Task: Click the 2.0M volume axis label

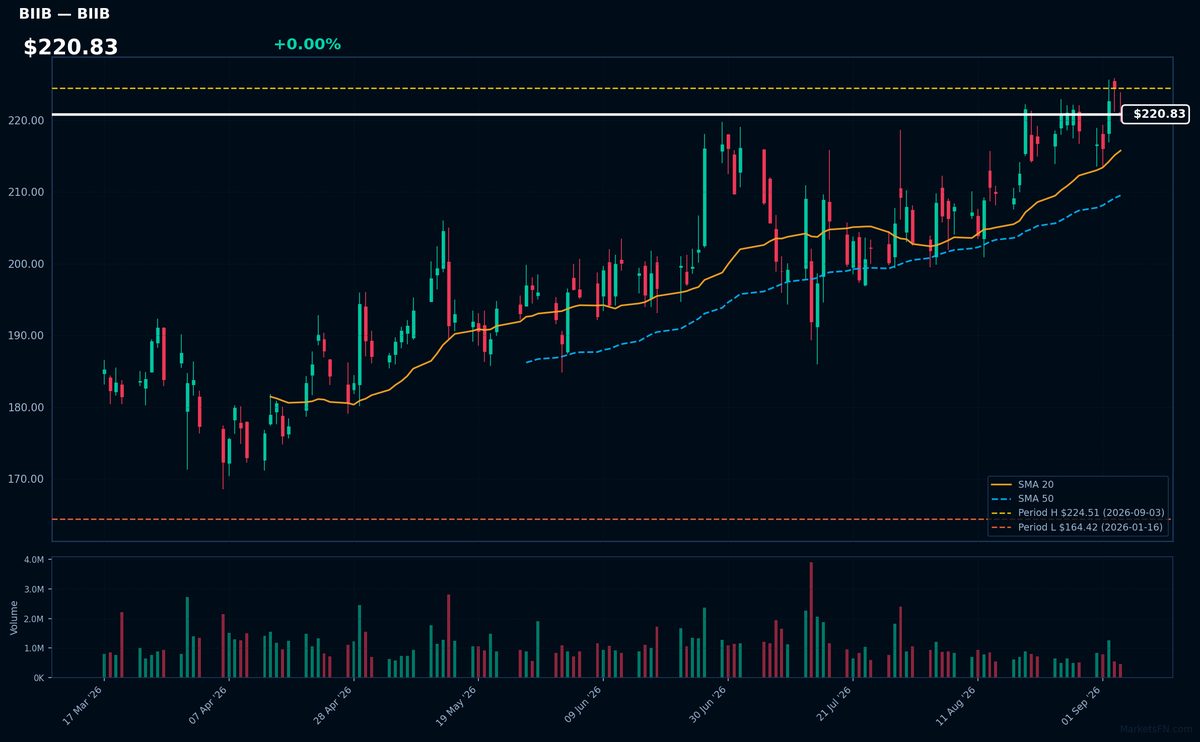Action: pyautogui.click(x=34, y=619)
